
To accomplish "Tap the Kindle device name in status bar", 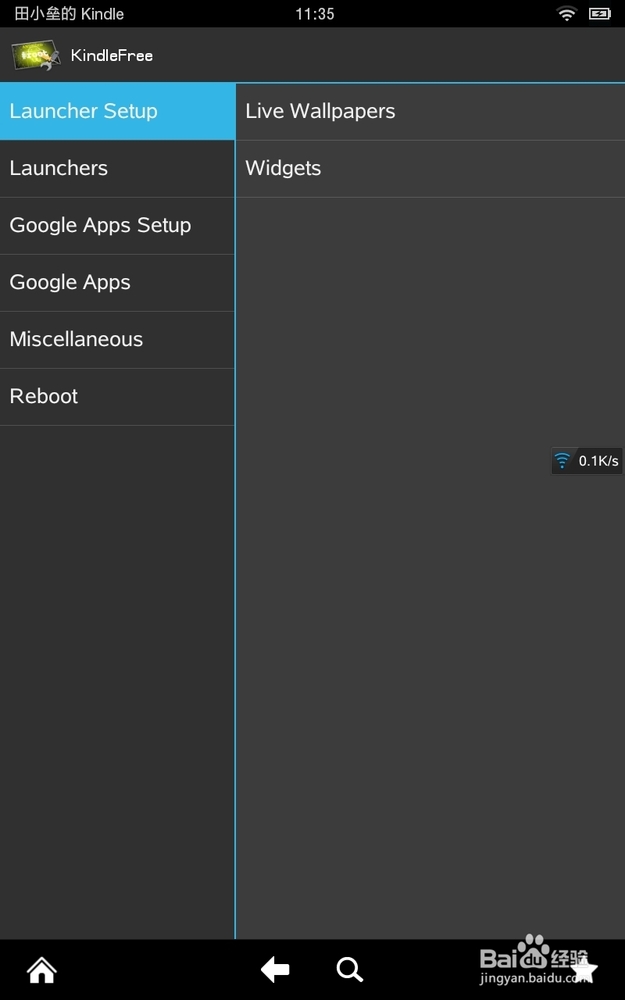I will (x=69, y=14).
